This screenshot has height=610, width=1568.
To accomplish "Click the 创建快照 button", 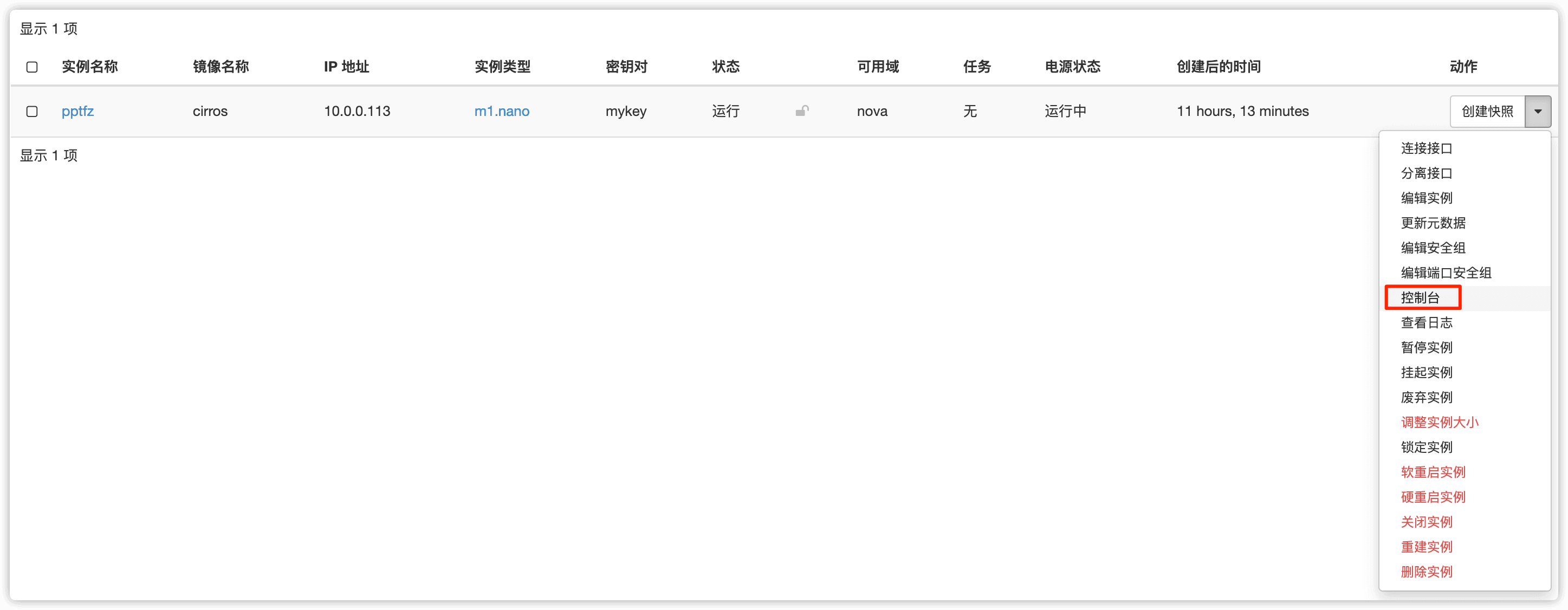I will pos(1487,112).
